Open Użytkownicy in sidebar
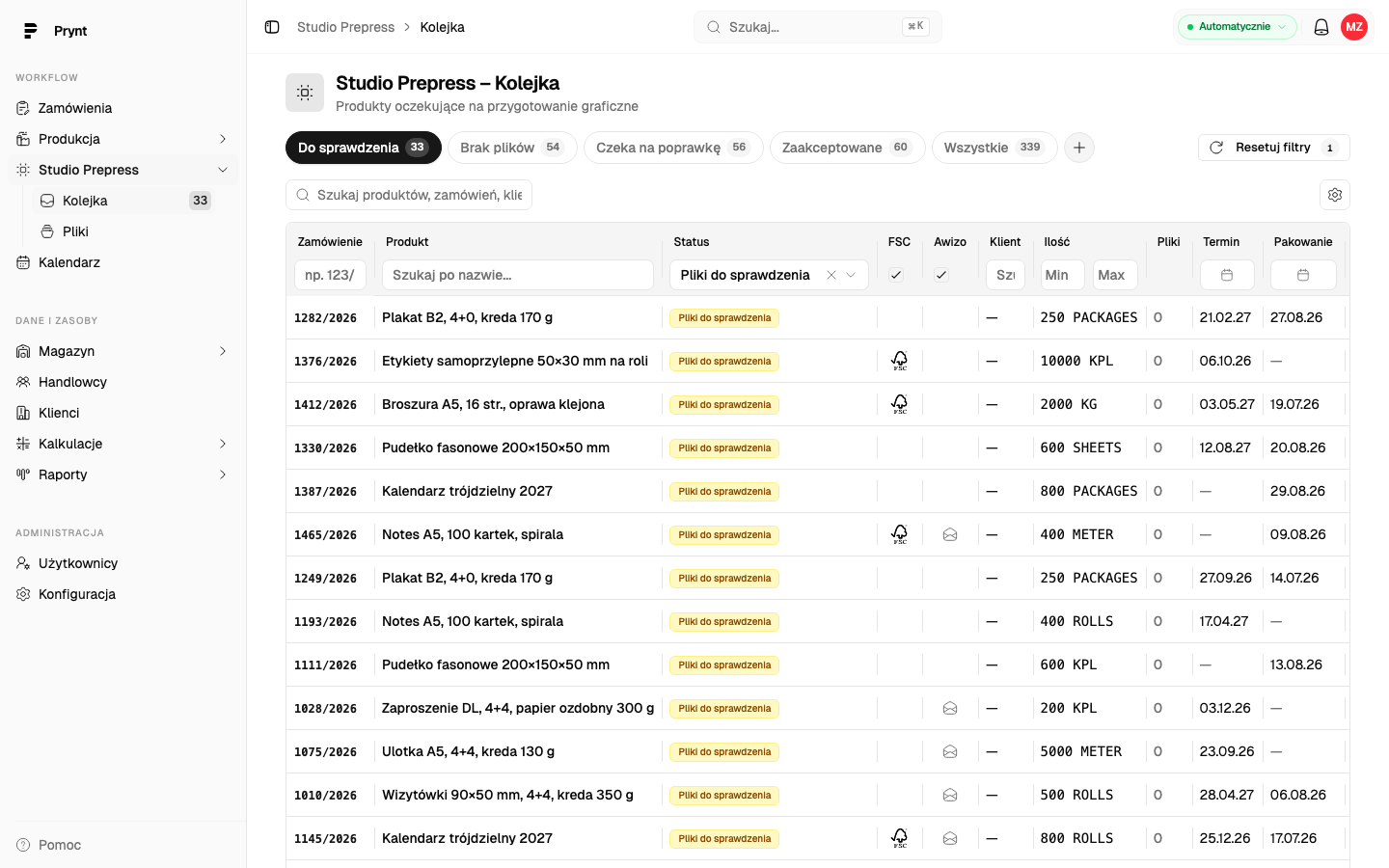Screen dimensions: 1389x868 tap(123, 563)
